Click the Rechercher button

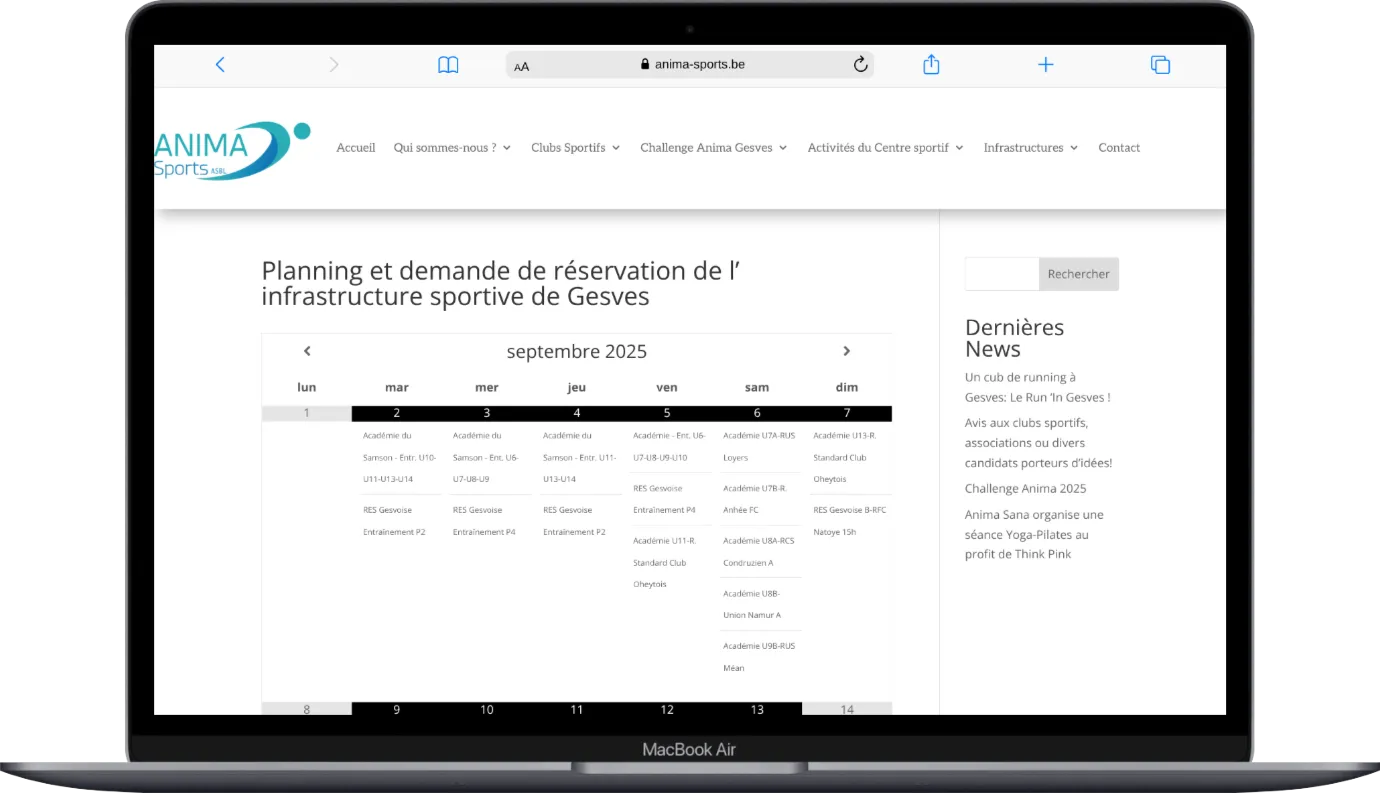[x=1079, y=274]
